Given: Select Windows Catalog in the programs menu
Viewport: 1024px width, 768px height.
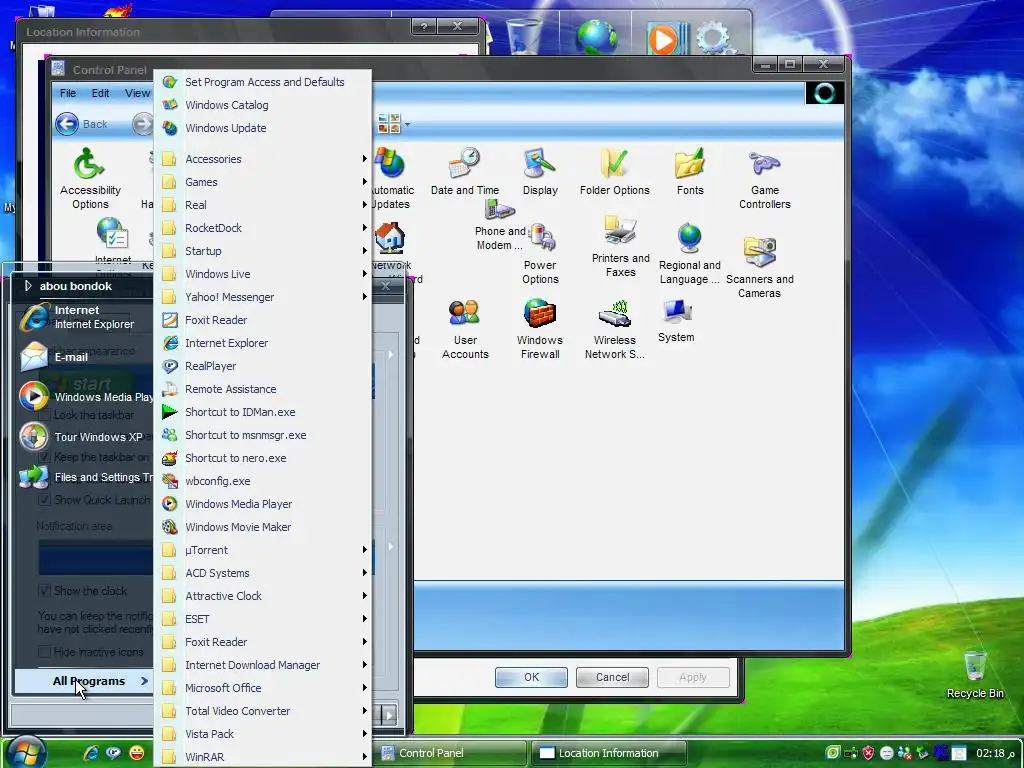Looking at the screenshot, I should click(263, 104).
